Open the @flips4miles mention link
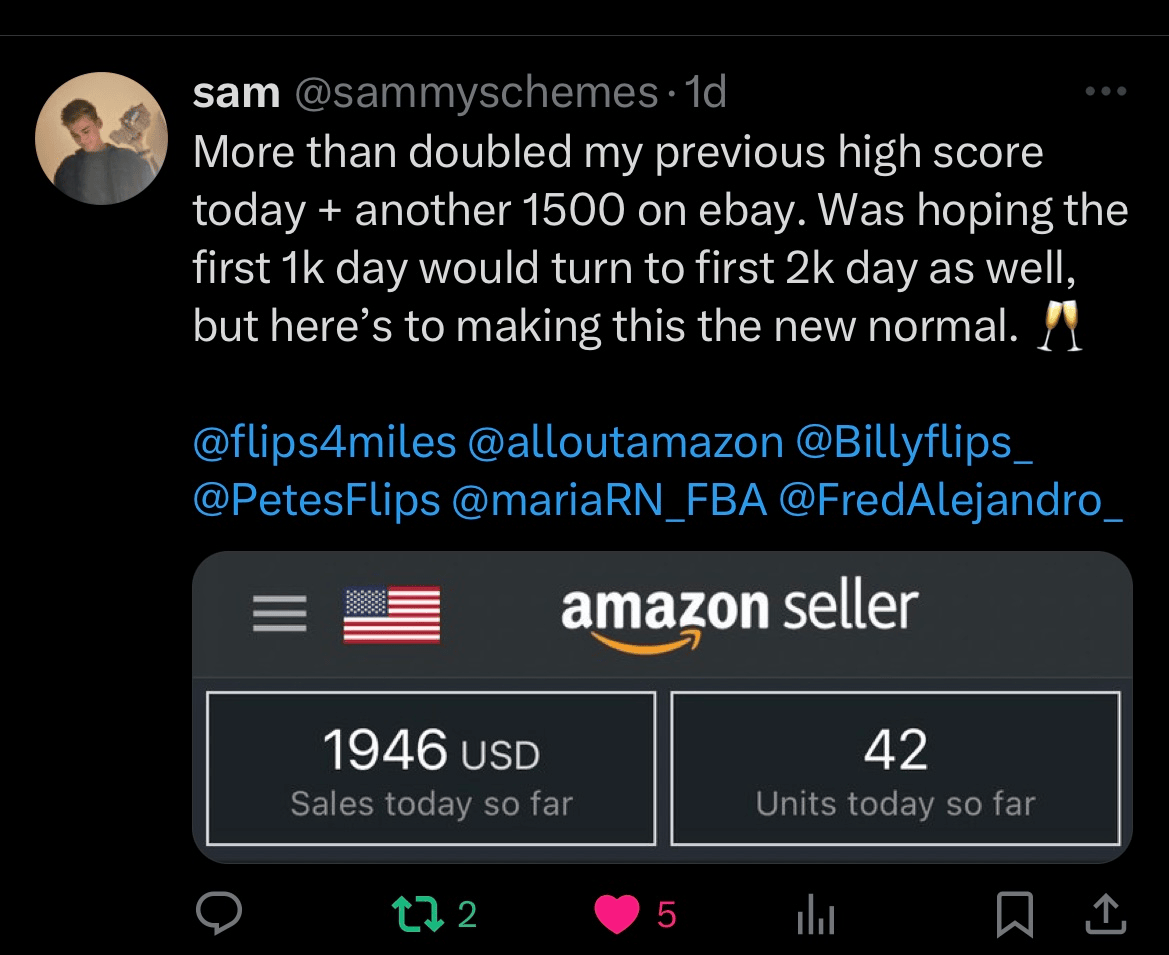This screenshot has width=1169, height=955. [323, 443]
